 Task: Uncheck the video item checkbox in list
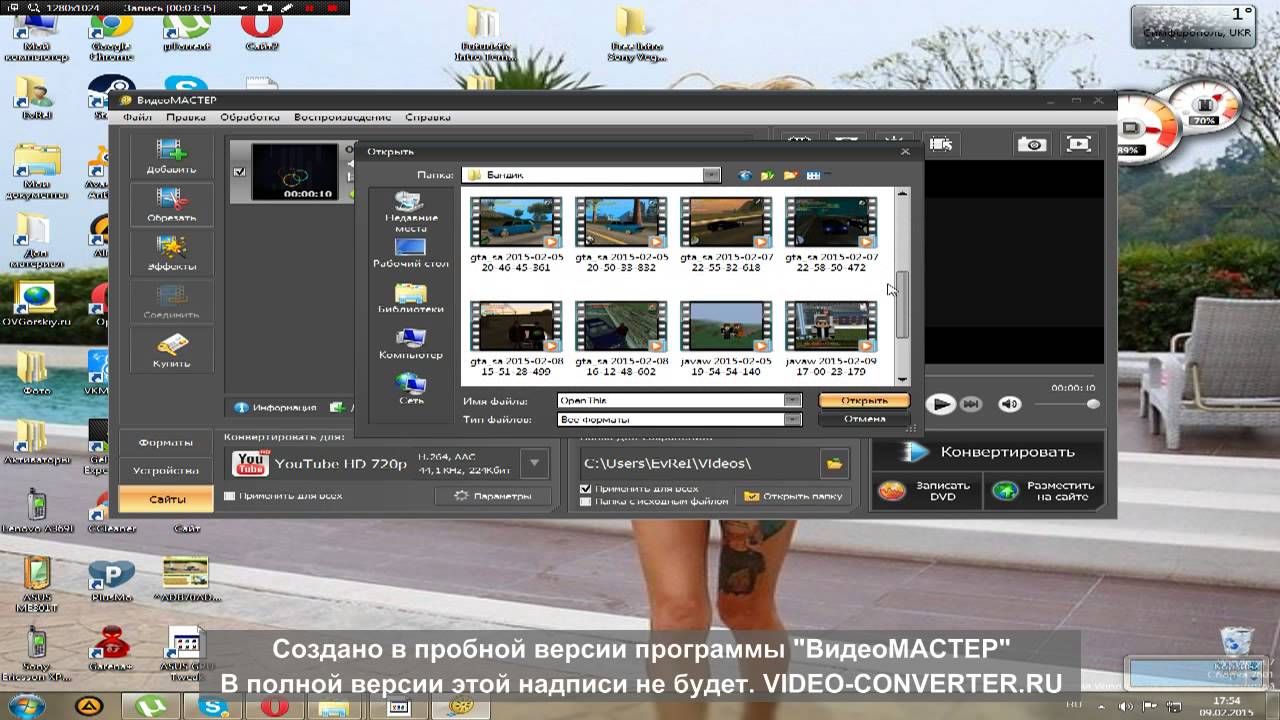(x=238, y=172)
